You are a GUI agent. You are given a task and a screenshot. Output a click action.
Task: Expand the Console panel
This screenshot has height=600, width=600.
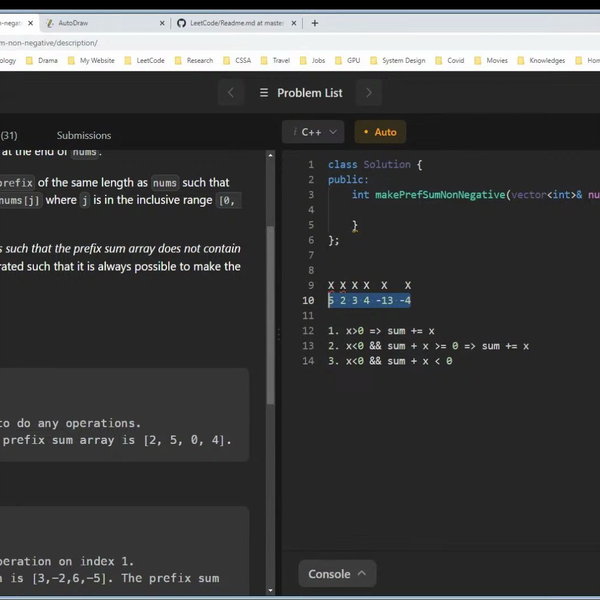(x=336, y=574)
